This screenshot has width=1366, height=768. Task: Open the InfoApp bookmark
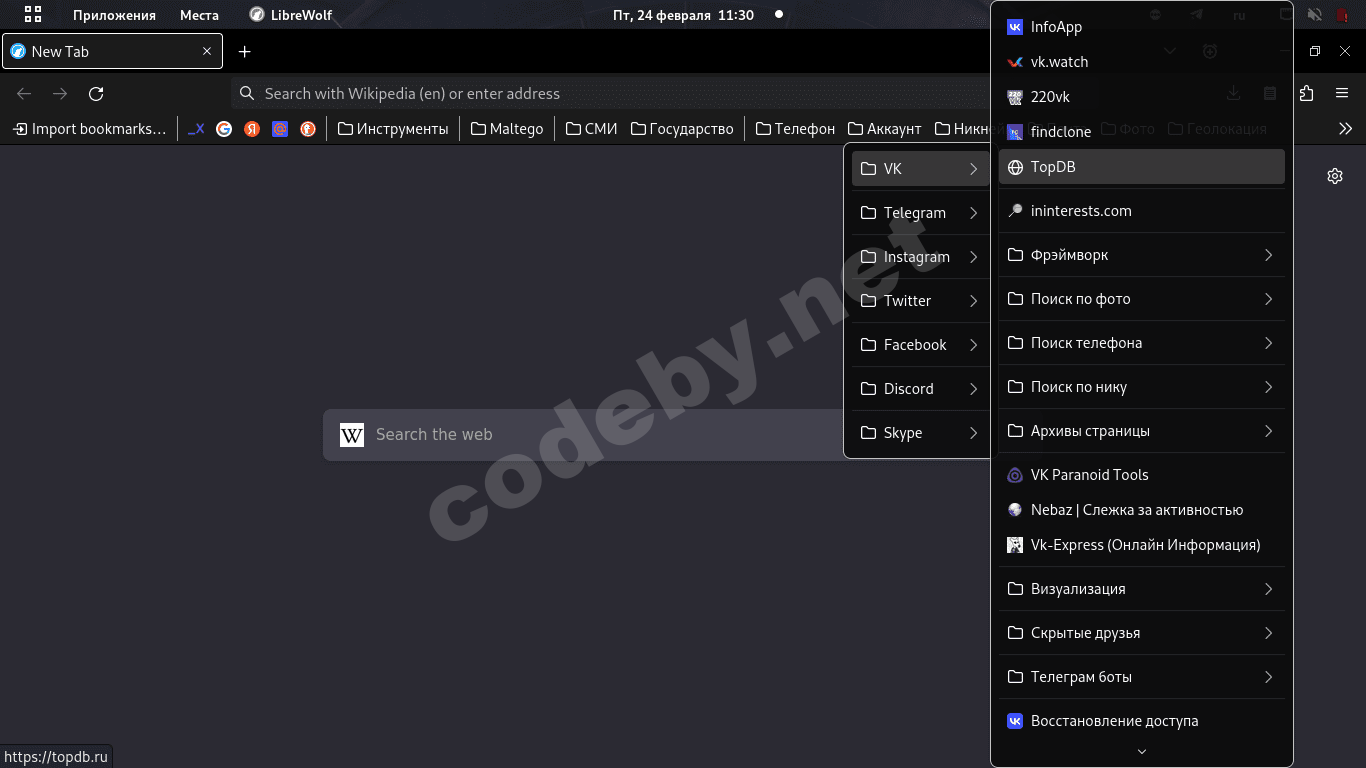[1141, 28]
